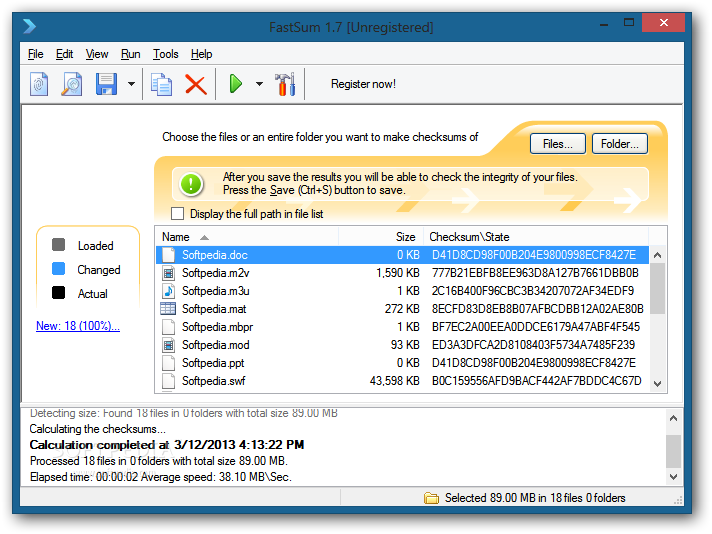The width and height of the screenshot is (712, 534).
Task: Select the Softpedia.ppt file icon
Action: pyautogui.click(x=168, y=363)
